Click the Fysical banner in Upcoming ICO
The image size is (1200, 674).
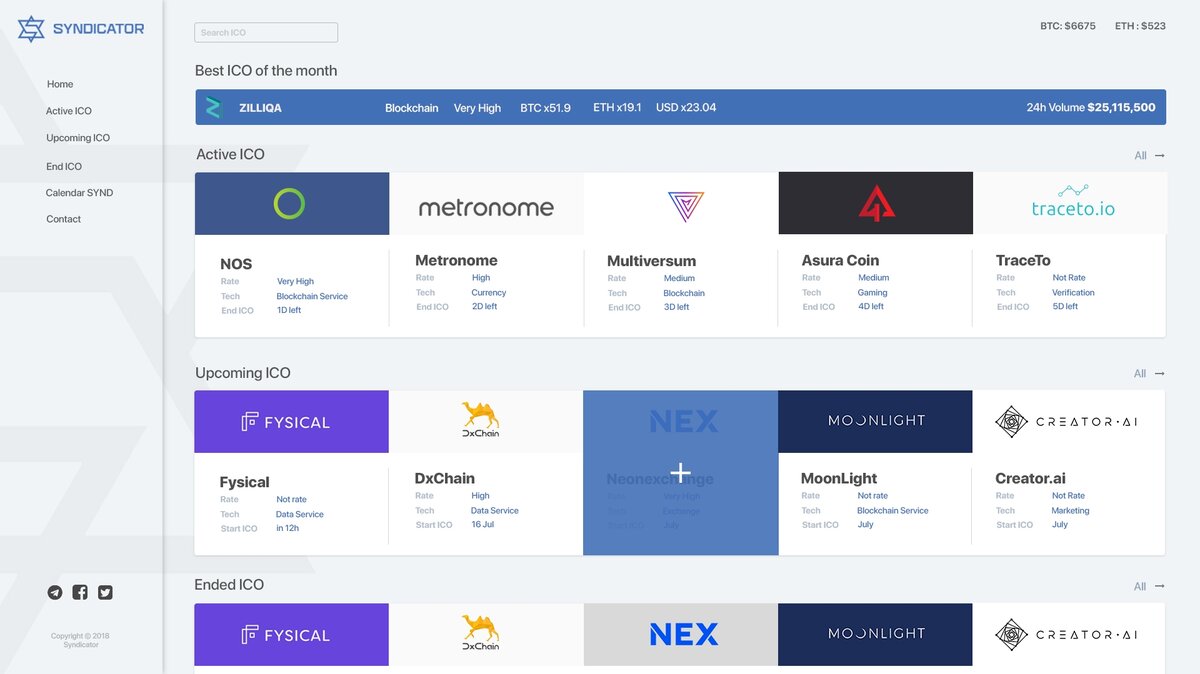click(x=292, y=422)
